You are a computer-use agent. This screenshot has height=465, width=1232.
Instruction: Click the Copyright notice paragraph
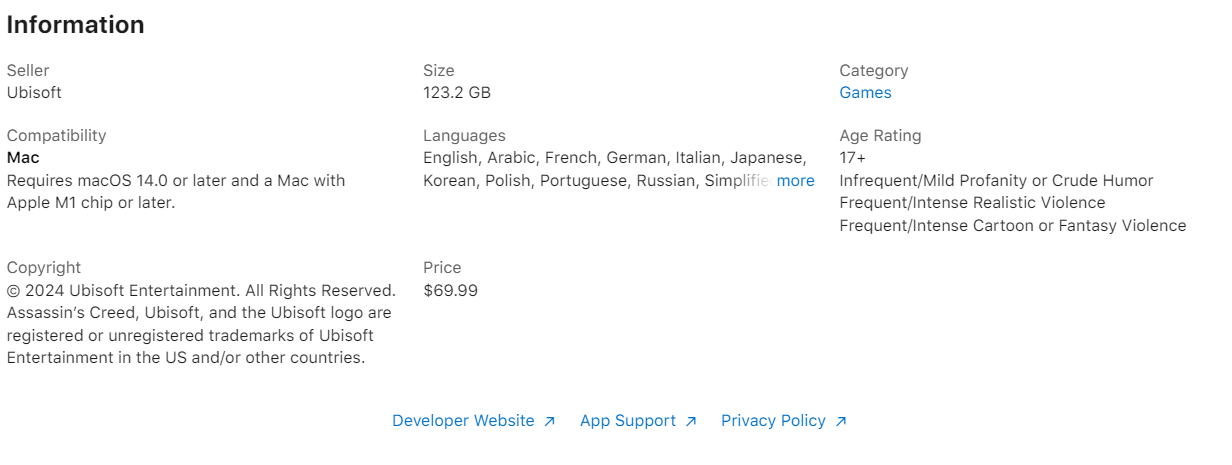click(x=201, y=324)
